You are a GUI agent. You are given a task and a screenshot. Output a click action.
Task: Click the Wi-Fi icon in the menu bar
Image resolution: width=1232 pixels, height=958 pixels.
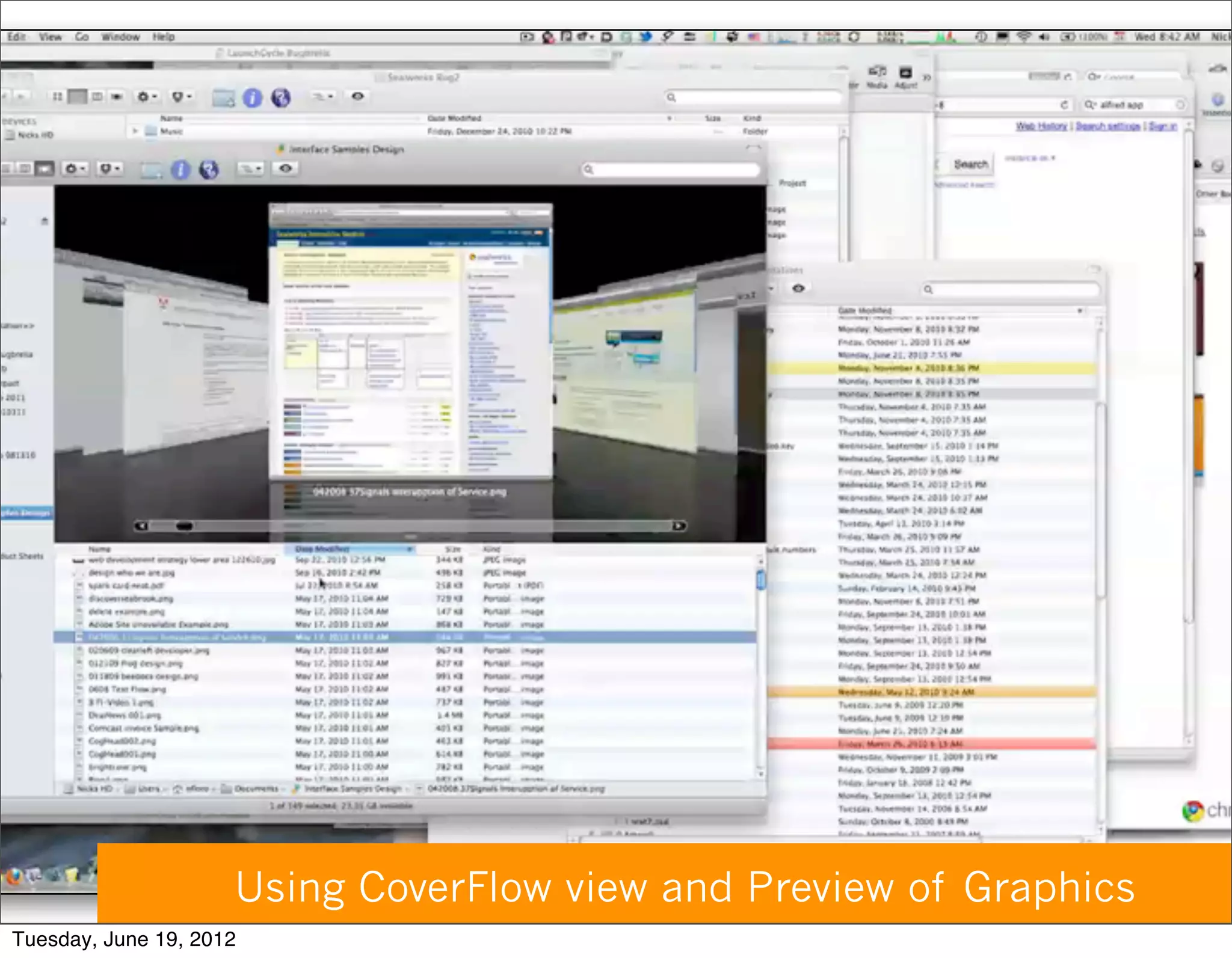point(1023,37)
